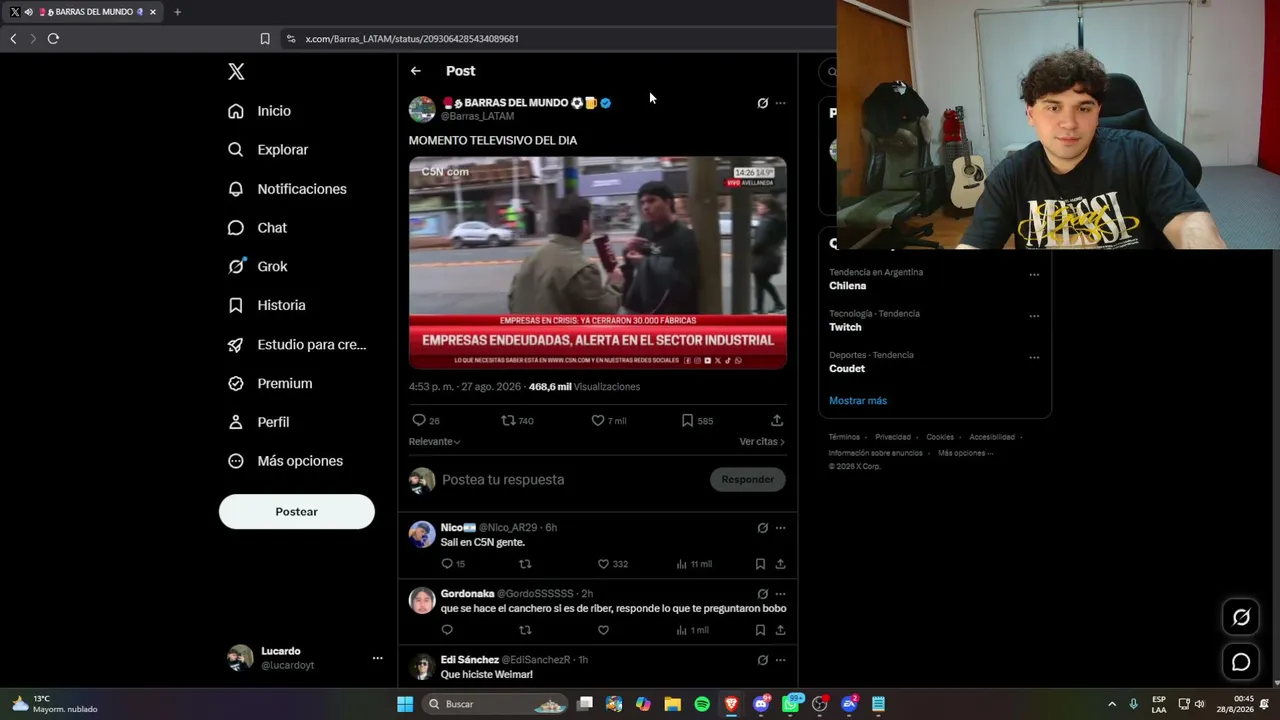Screen dimensions: 1280x720
Task: Open the more menu on the BARRAS DEL MUNDO post
Action: pyautogui.click(x=781, y=103)
